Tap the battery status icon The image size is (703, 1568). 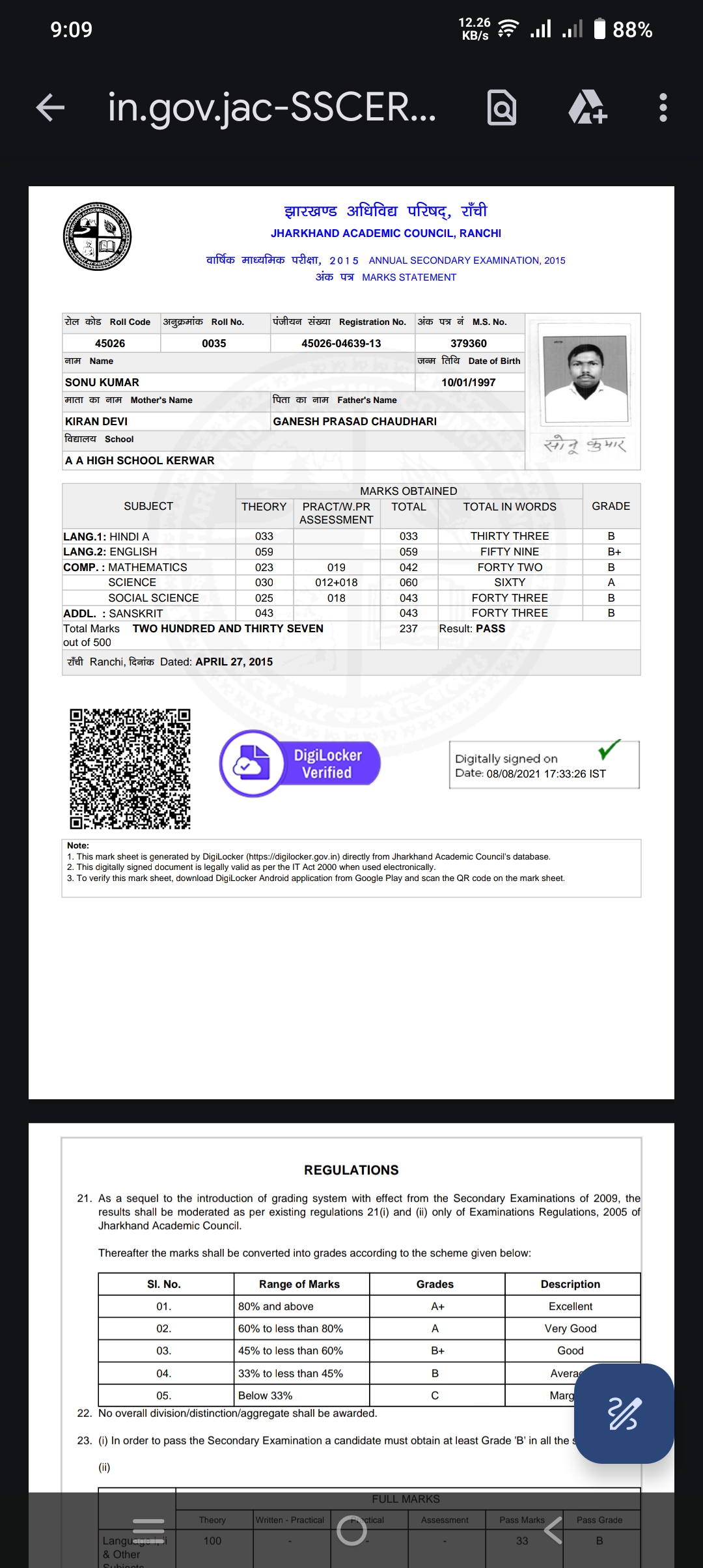[x=600, y=29]
